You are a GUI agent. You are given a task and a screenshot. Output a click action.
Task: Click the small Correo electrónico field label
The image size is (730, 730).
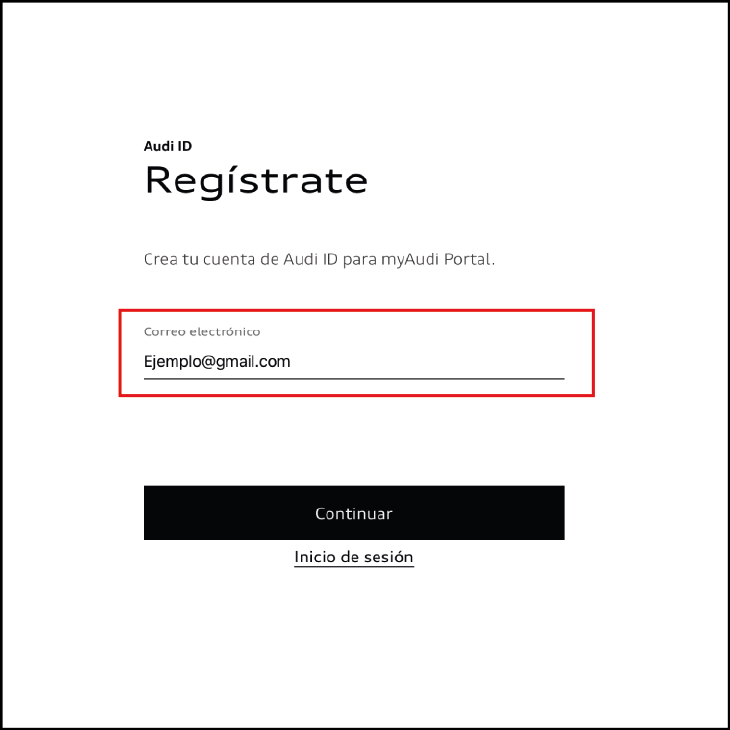(x=202, y=331)
